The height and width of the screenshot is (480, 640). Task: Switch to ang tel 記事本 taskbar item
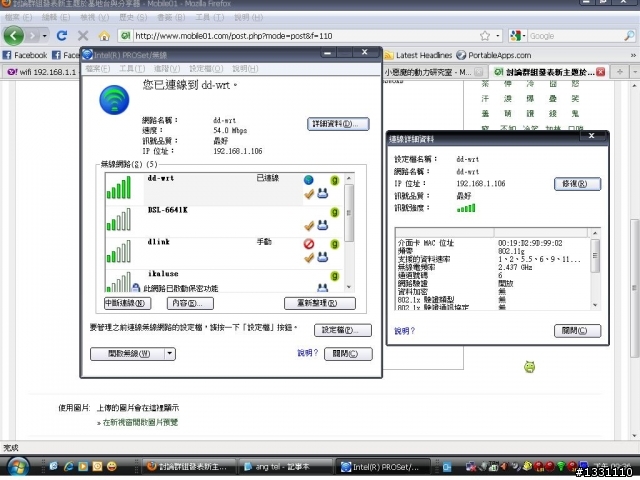pos(286,467)
